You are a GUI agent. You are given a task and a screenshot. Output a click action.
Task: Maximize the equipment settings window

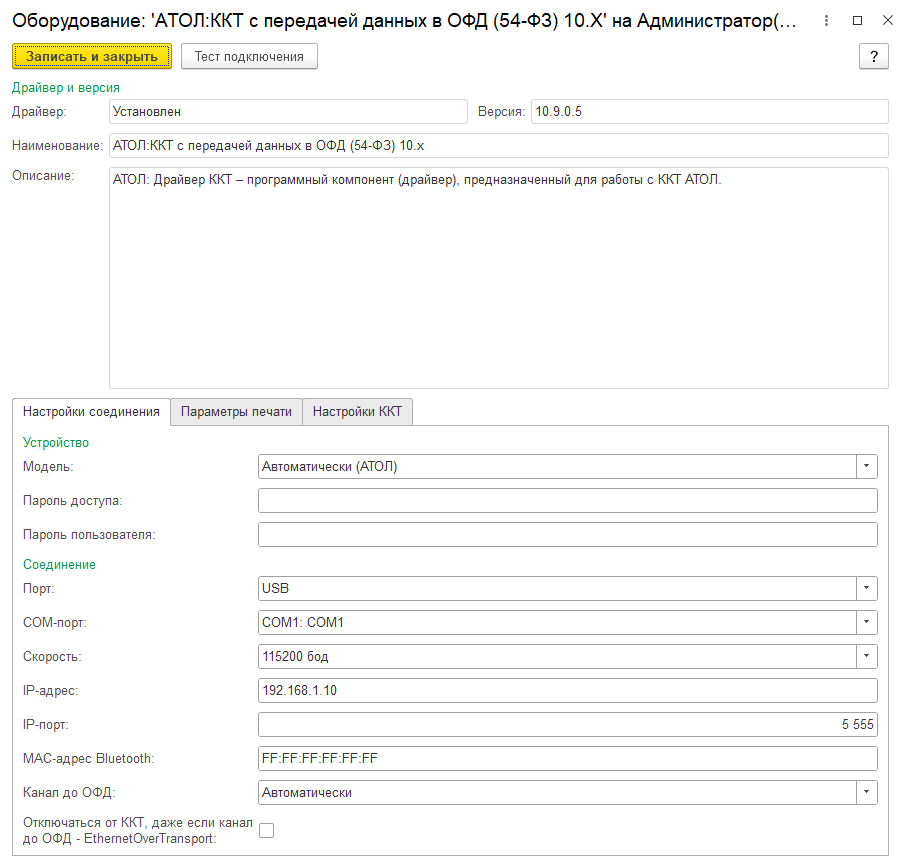click(x=858, y=20)
